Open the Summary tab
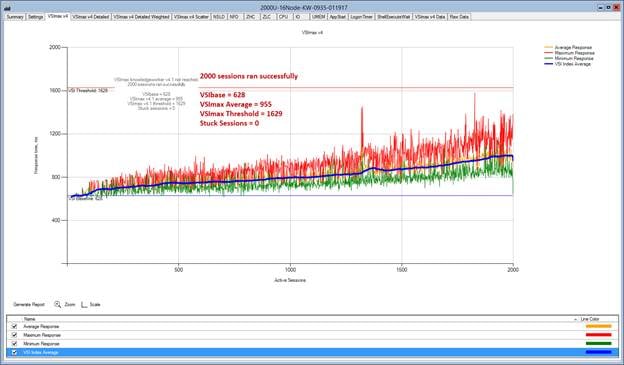The image size is (624, 365). [x=15, y=17]
